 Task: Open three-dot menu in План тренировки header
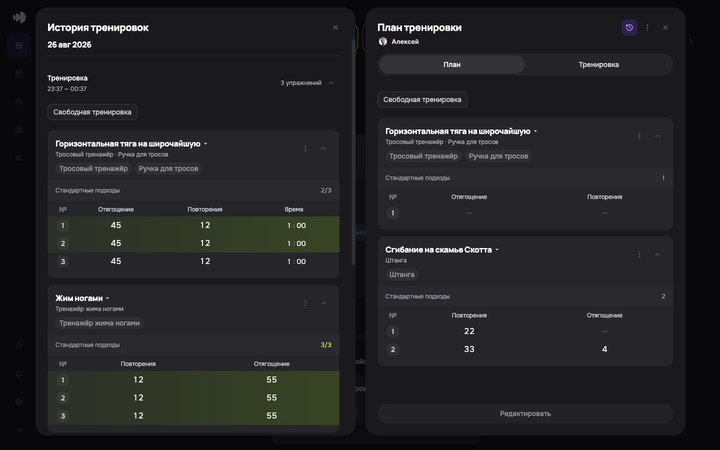(647, 28)
